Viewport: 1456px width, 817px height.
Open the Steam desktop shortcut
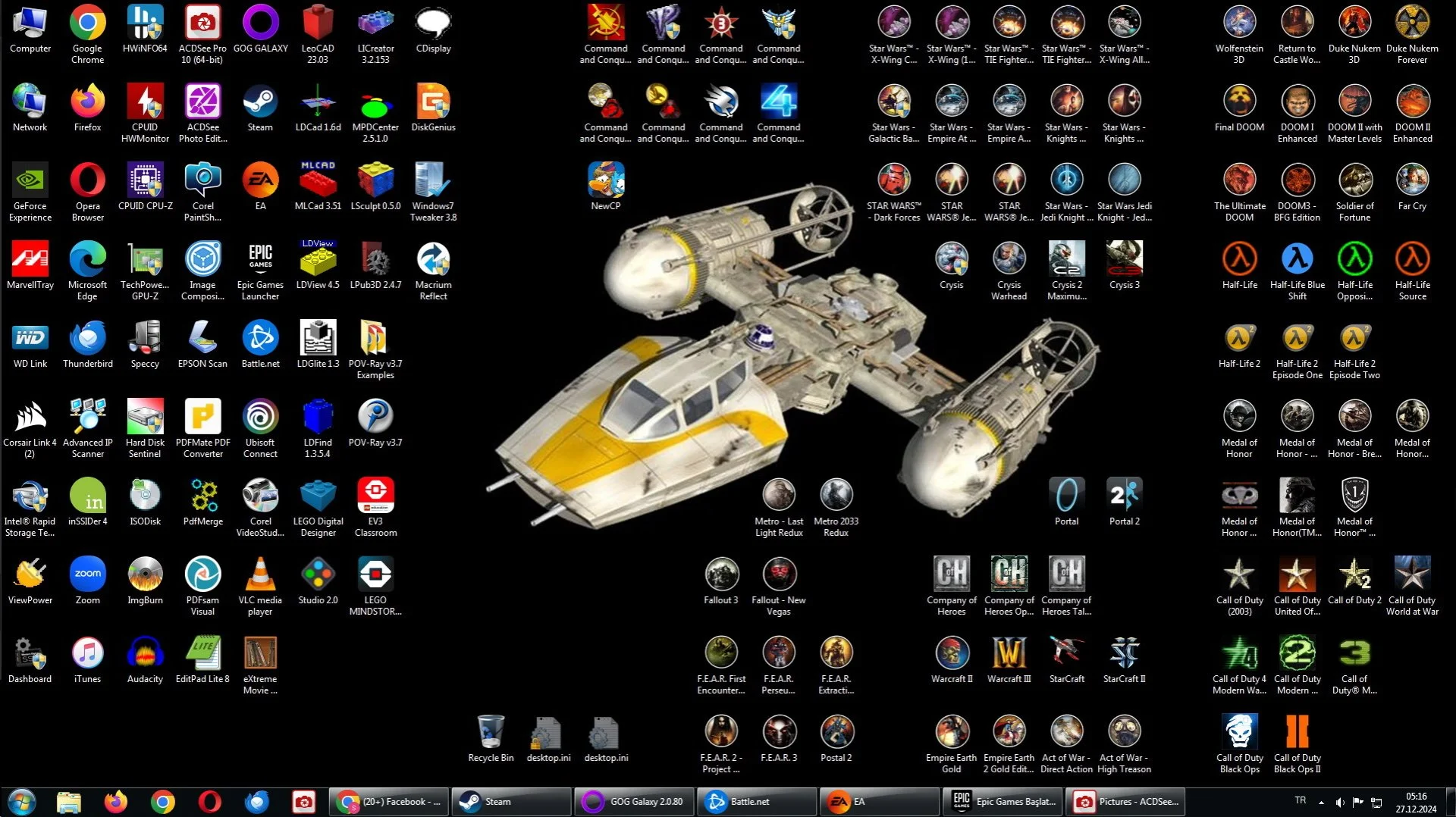click(x=260, y=108)
